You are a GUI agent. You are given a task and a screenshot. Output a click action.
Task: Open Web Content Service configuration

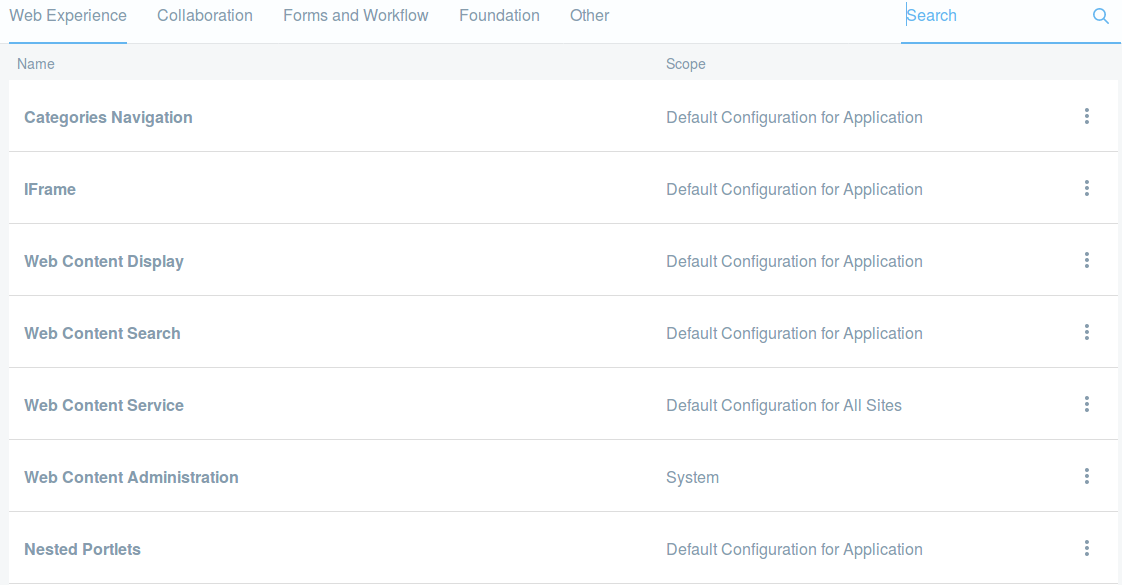pyautogui.click(x=104, y=405)
